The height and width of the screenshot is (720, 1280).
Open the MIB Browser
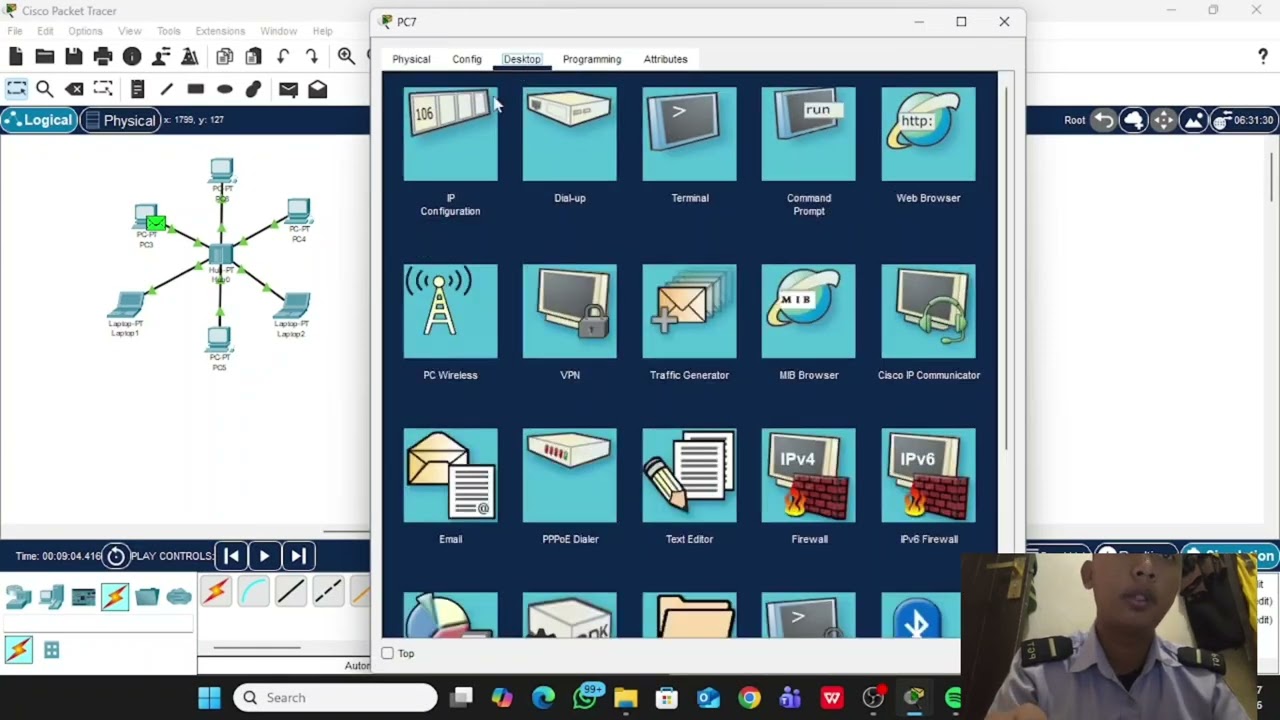coord(808,311)
